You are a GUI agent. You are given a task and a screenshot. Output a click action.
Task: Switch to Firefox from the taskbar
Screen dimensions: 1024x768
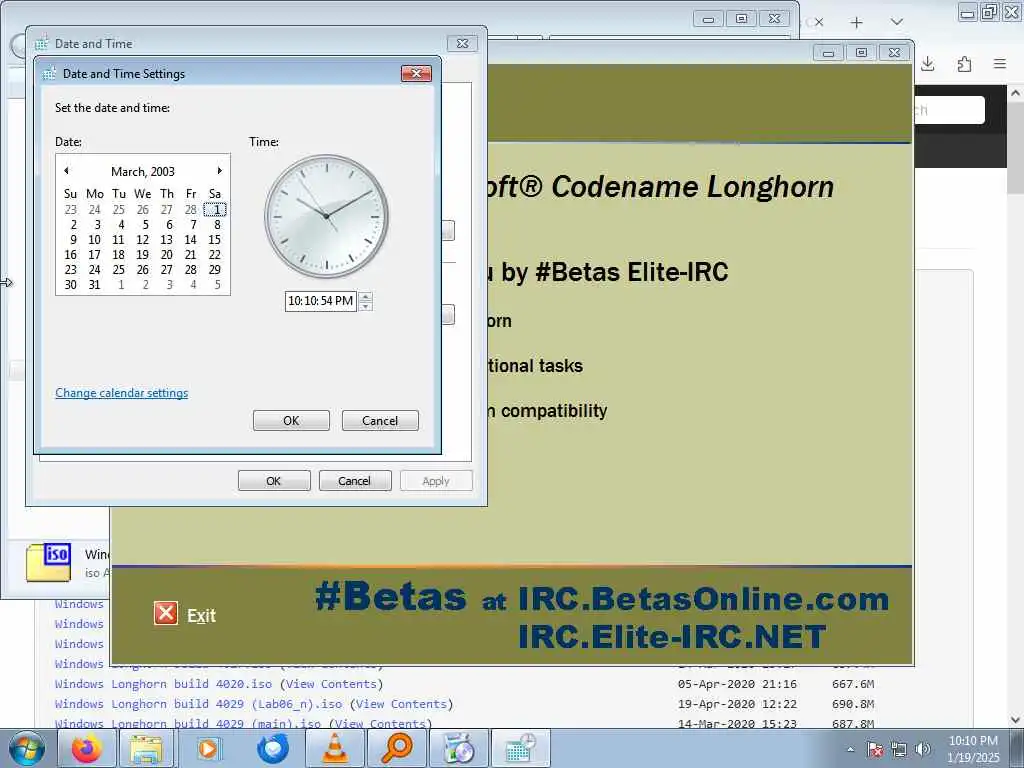point(87,748)
